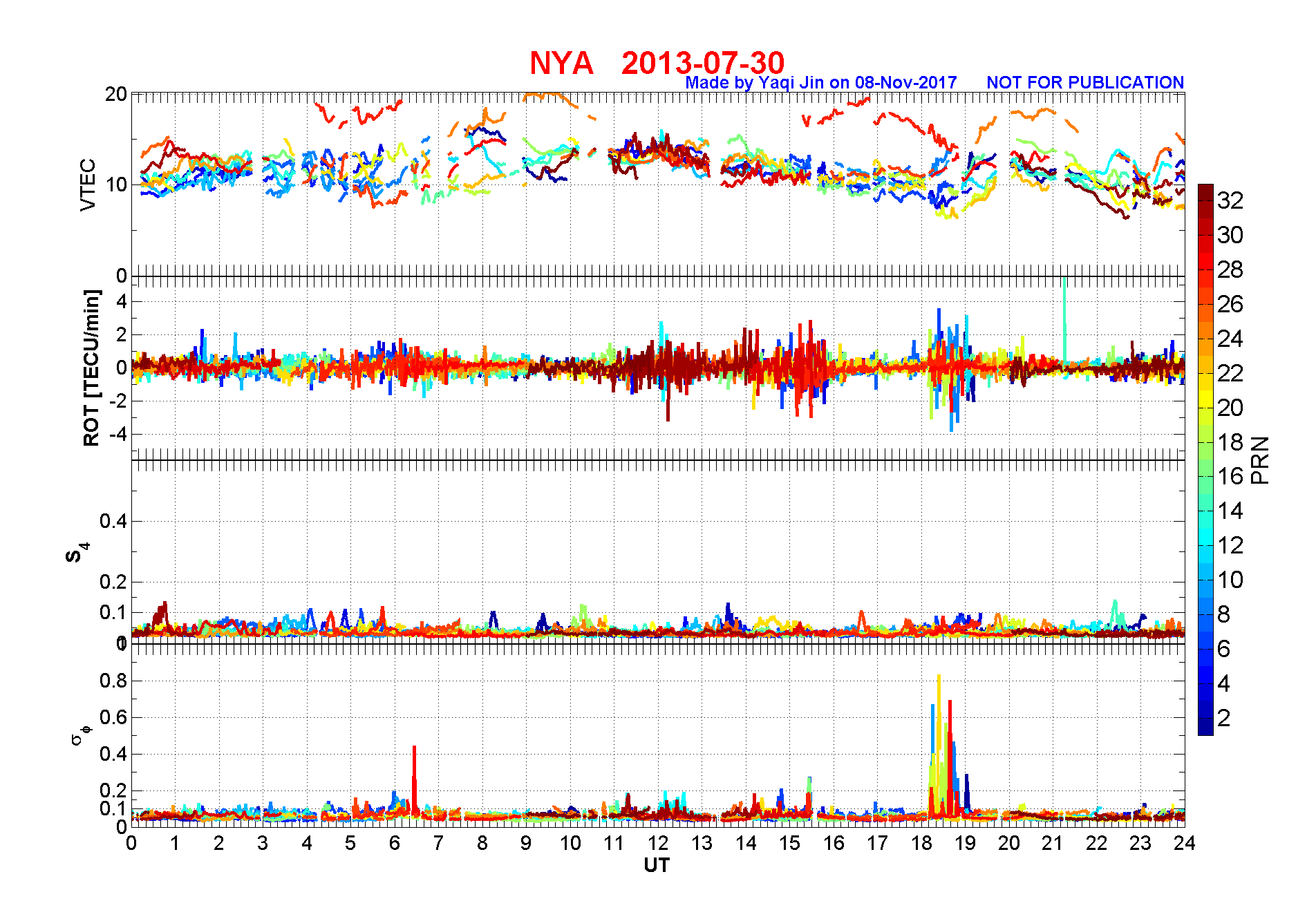
Task: Click the VTEC axis tick label 10
Action: 115,184
